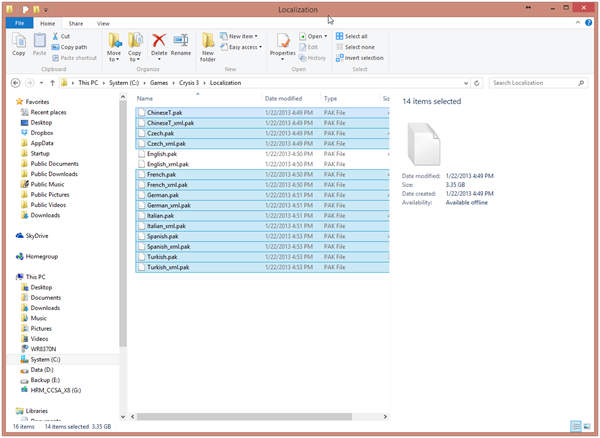This screenshot has height=438, width=600.
Task: Select the English.pak file
Action: pyautogui.click(x=262, y=154)
